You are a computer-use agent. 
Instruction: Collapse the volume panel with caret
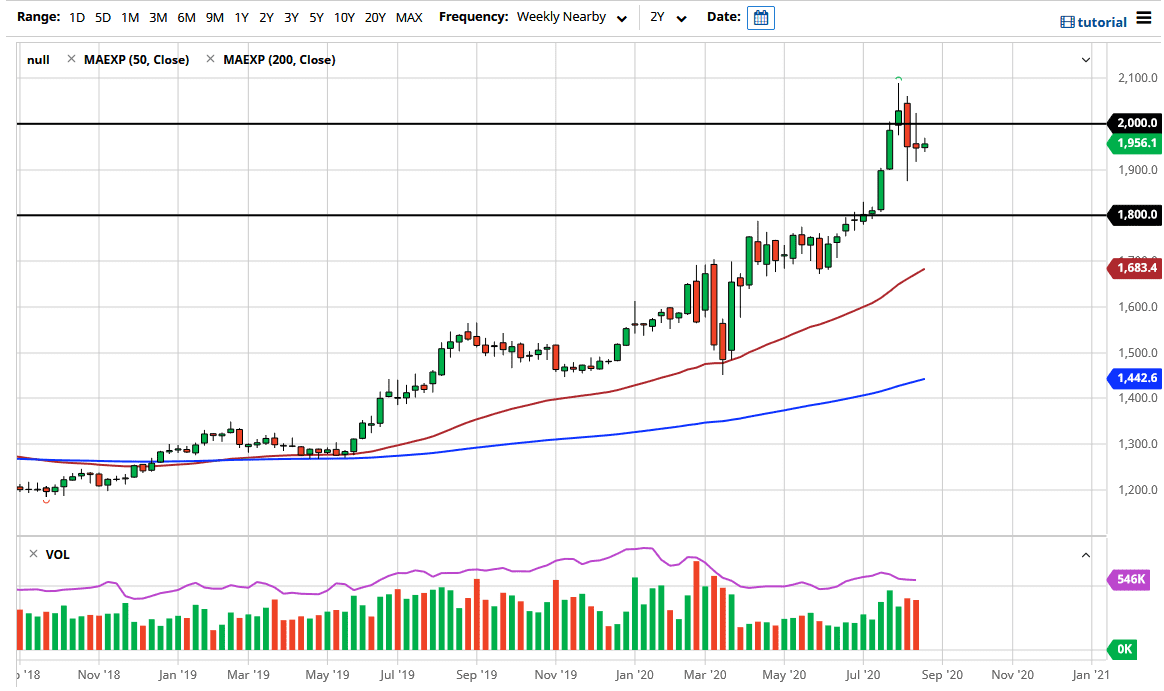pyautogui.click(x=1086, y=555)
